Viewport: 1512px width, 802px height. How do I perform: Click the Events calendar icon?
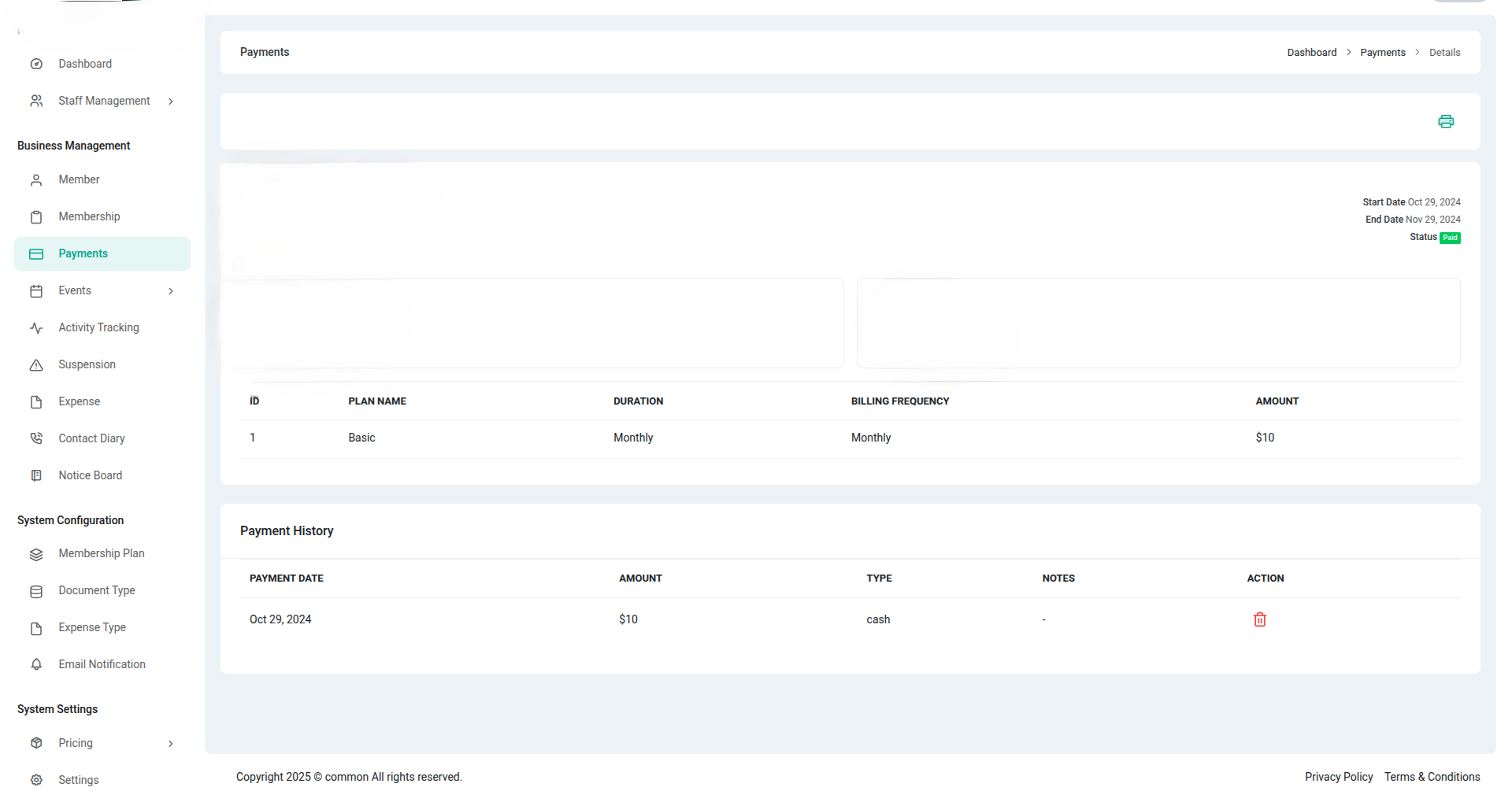pos(36,291)
